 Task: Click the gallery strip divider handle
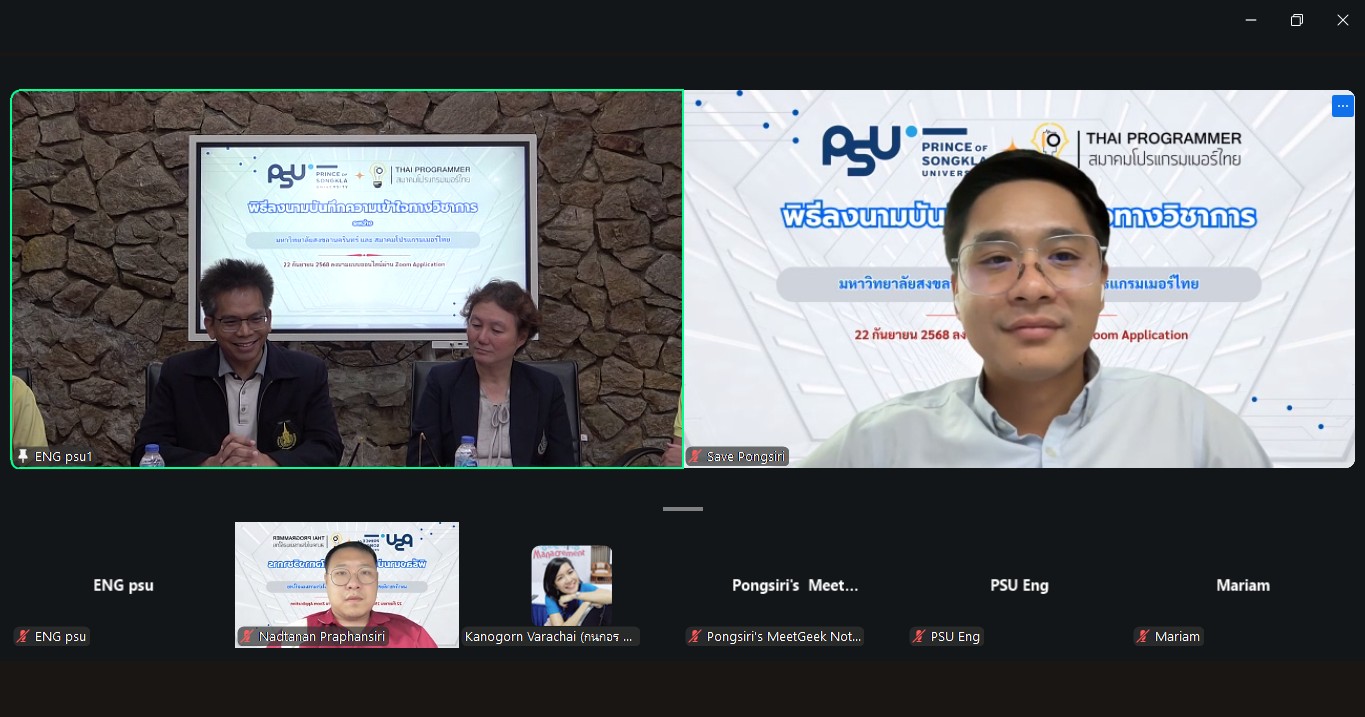tap(683, 509)
